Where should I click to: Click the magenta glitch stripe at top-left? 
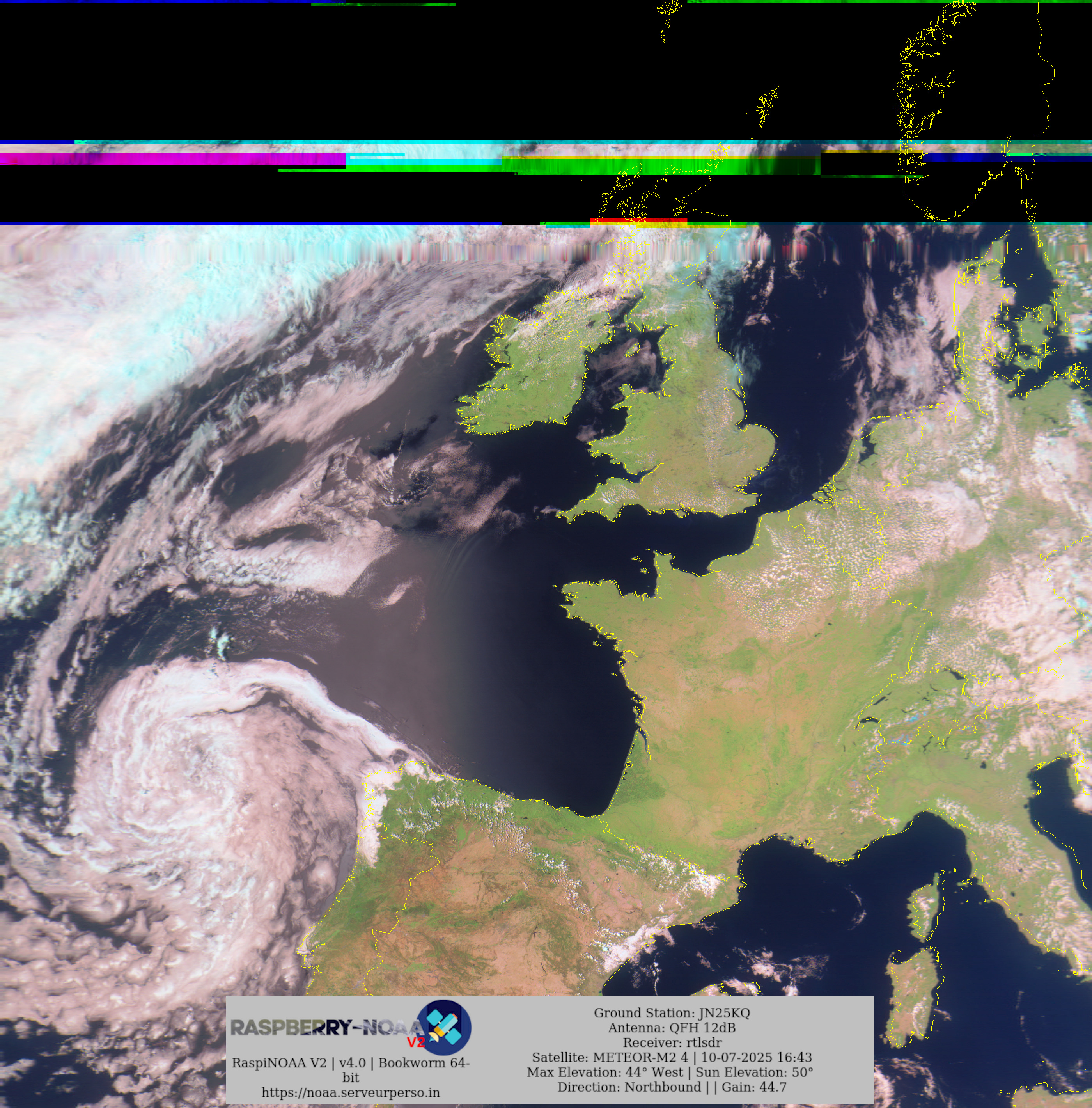(x=172, y=159)
